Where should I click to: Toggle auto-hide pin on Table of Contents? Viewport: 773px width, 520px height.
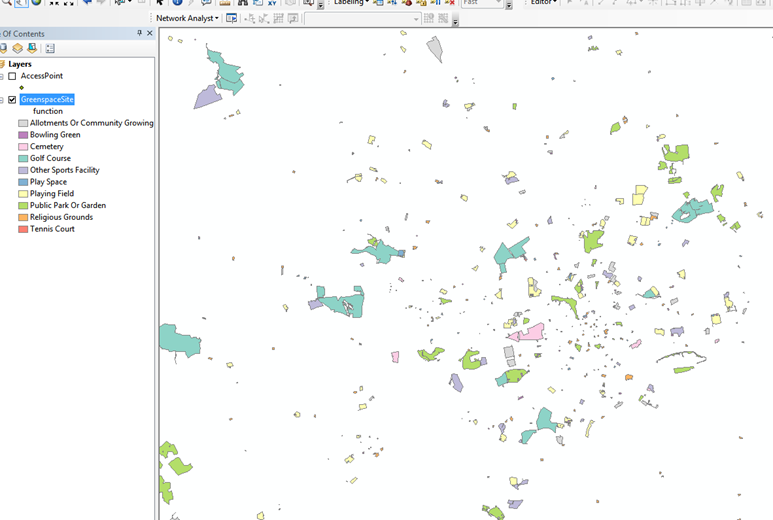click(x=140, y=33)
